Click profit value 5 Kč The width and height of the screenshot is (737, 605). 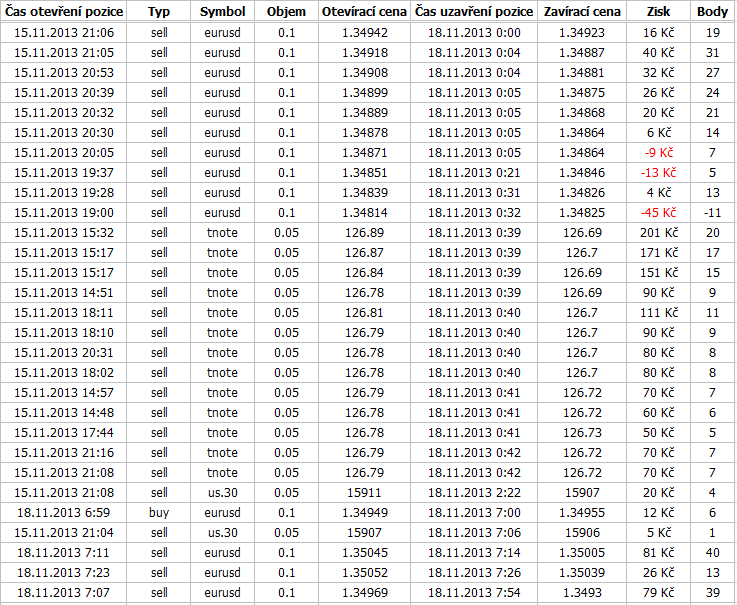pos(659,533)
